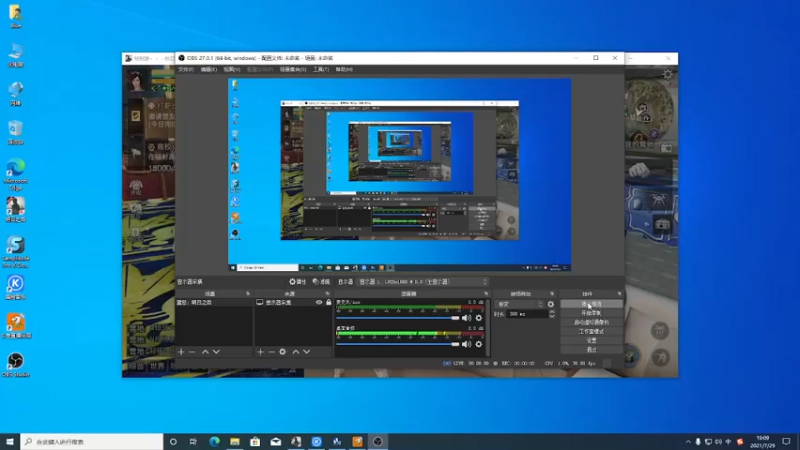Image resolution: width=800 pixels, height=450 pixels.
Task: Move source up in the Sources panel
Action: tap(295, 352)
